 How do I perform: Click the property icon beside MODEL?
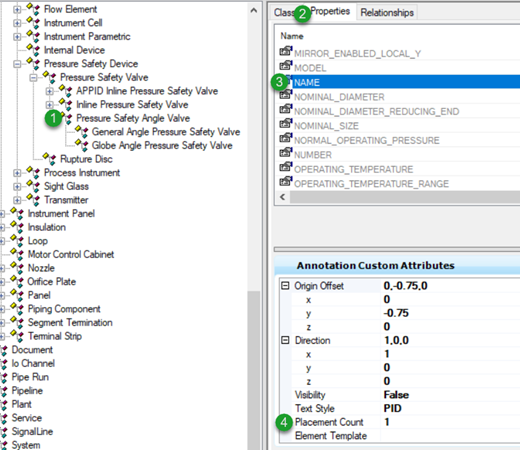(x=286, y=66)
